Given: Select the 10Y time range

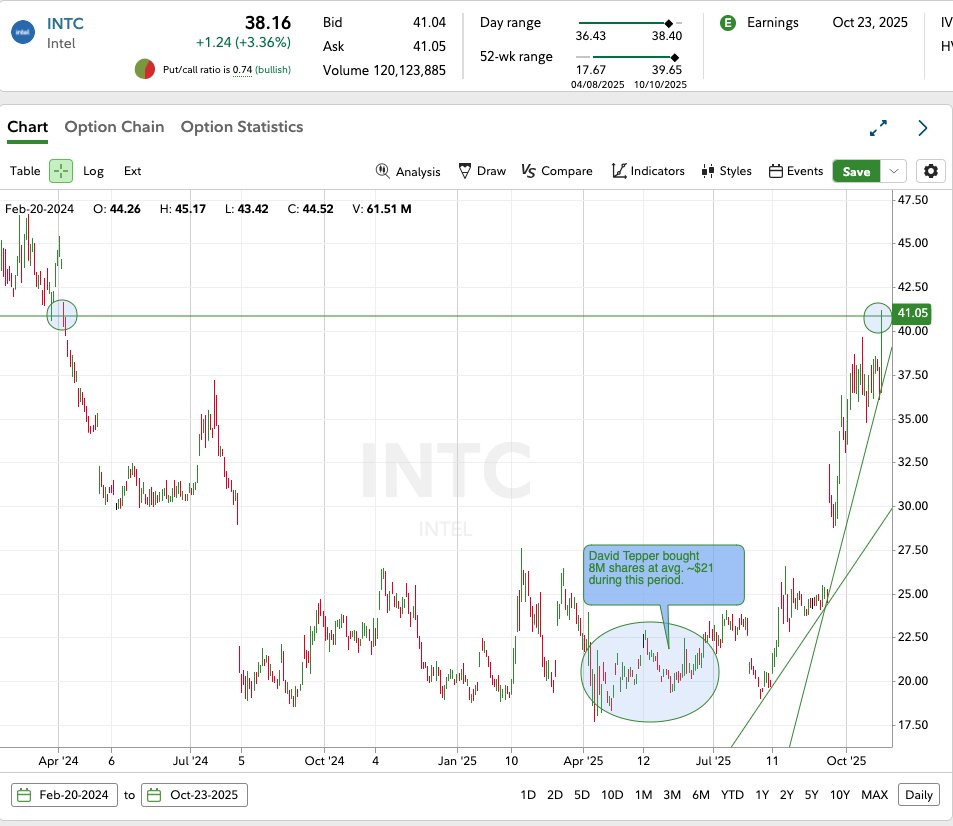Looking at the screenshot, I should pos(839,795).
